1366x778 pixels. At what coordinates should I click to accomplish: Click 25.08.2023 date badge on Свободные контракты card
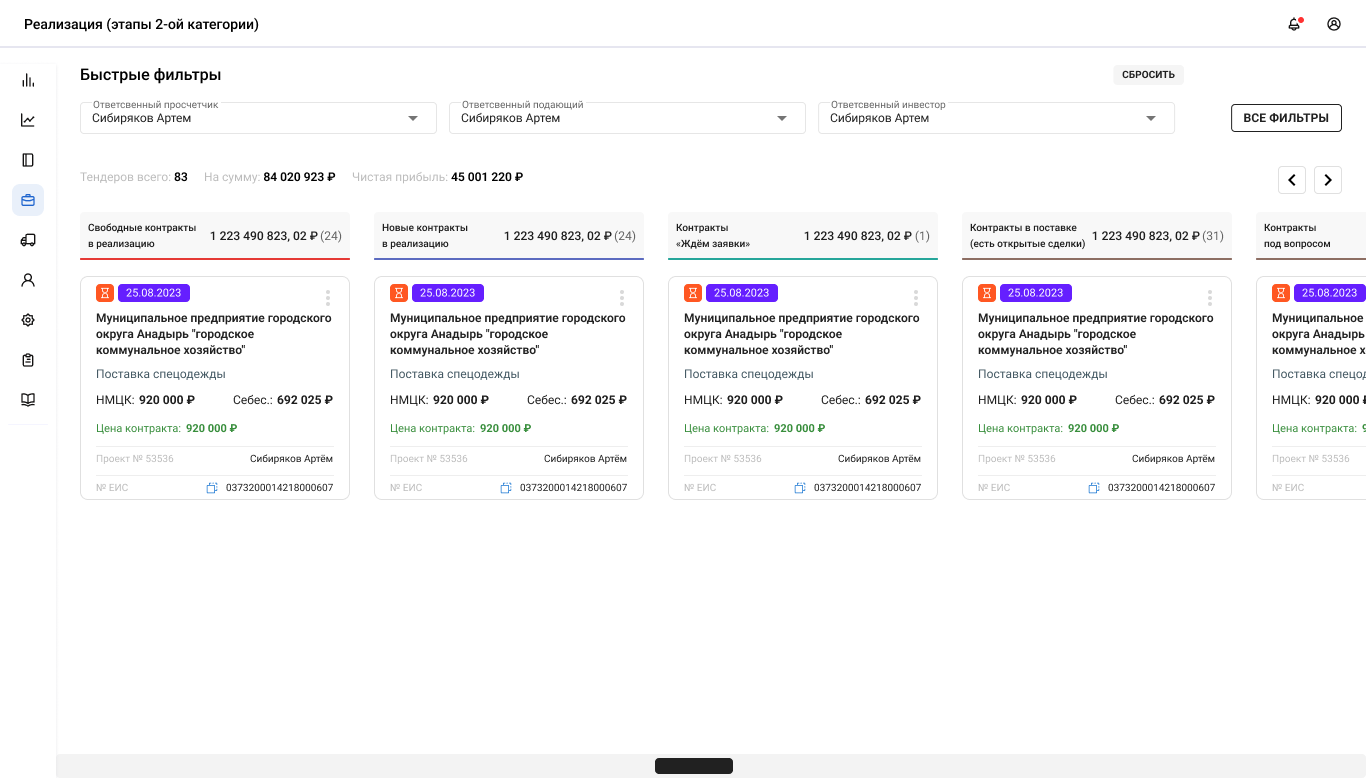point(154,293)
